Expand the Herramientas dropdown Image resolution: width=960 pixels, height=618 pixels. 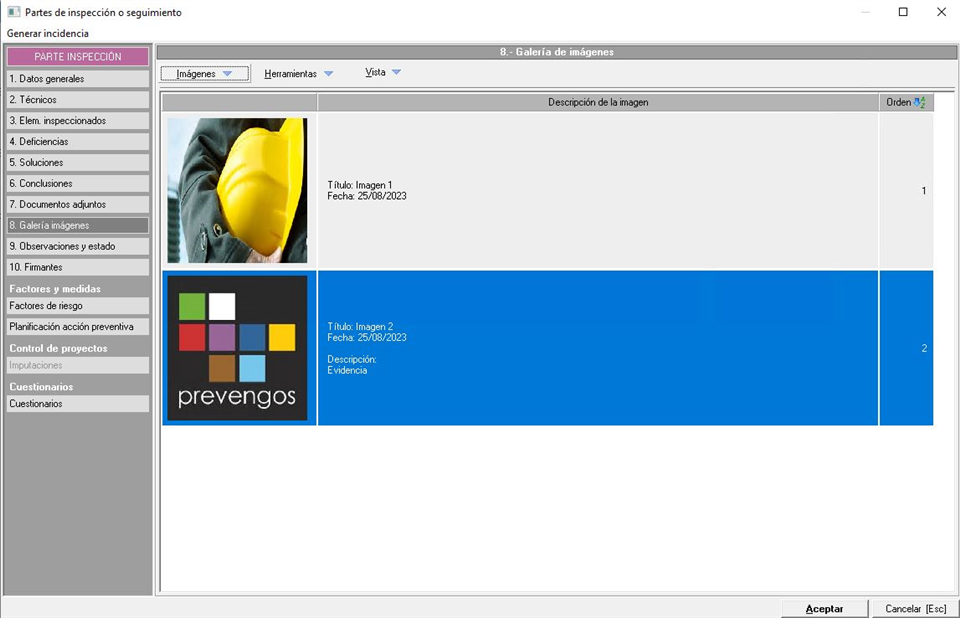coord(298,74)
